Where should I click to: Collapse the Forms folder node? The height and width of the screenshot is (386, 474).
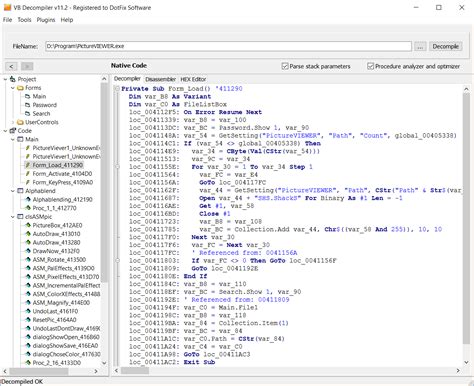[13, 88]
